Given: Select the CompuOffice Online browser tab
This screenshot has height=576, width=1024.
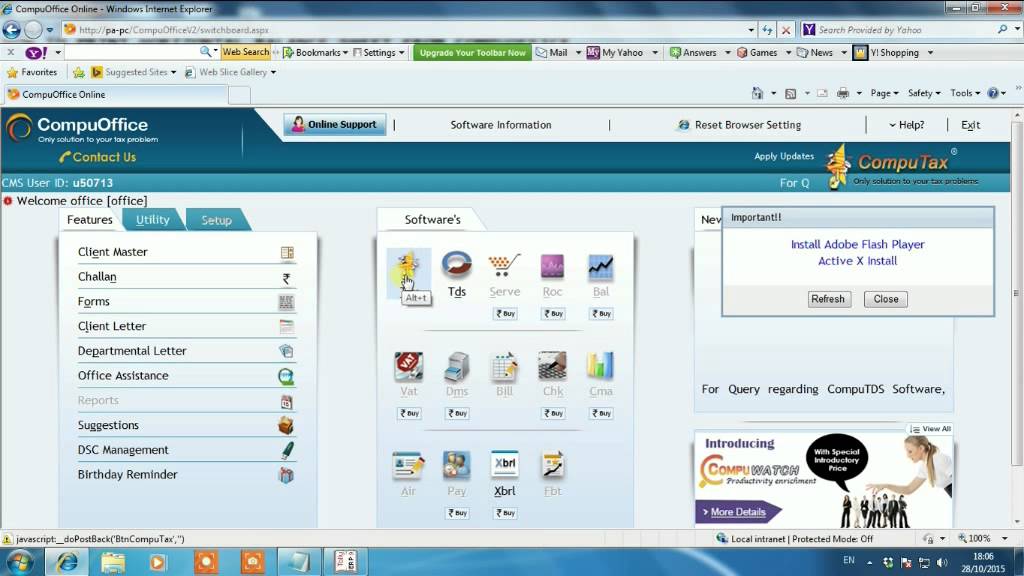Looking at the screenshot, I should (116, 95).
